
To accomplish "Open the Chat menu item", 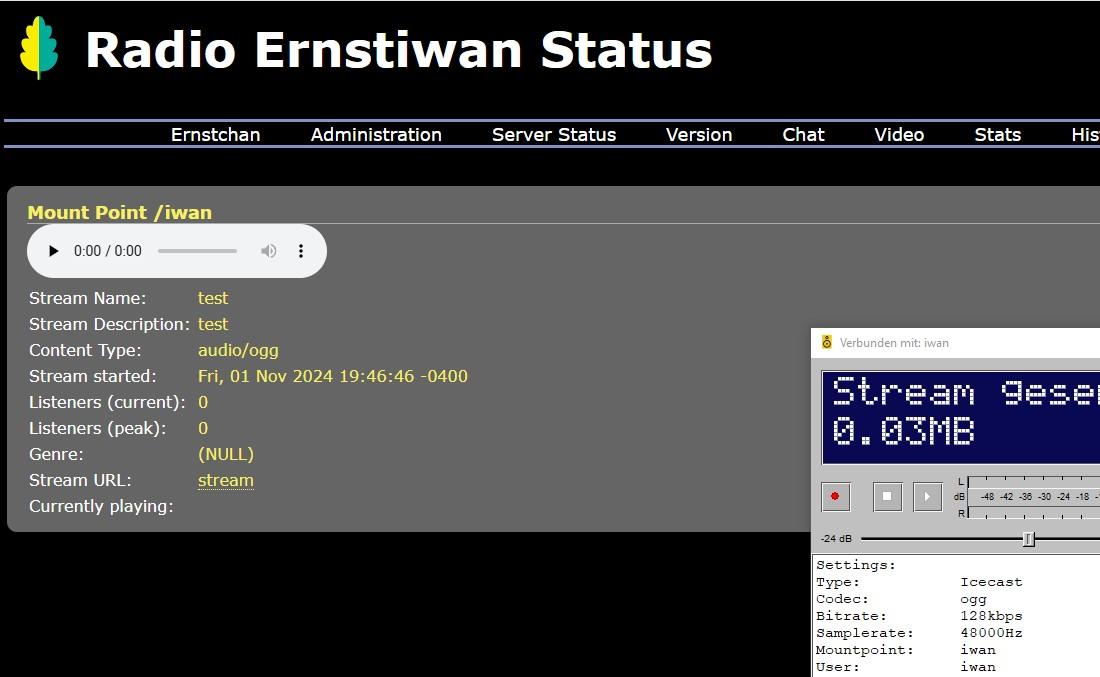I will click(803, 135).
